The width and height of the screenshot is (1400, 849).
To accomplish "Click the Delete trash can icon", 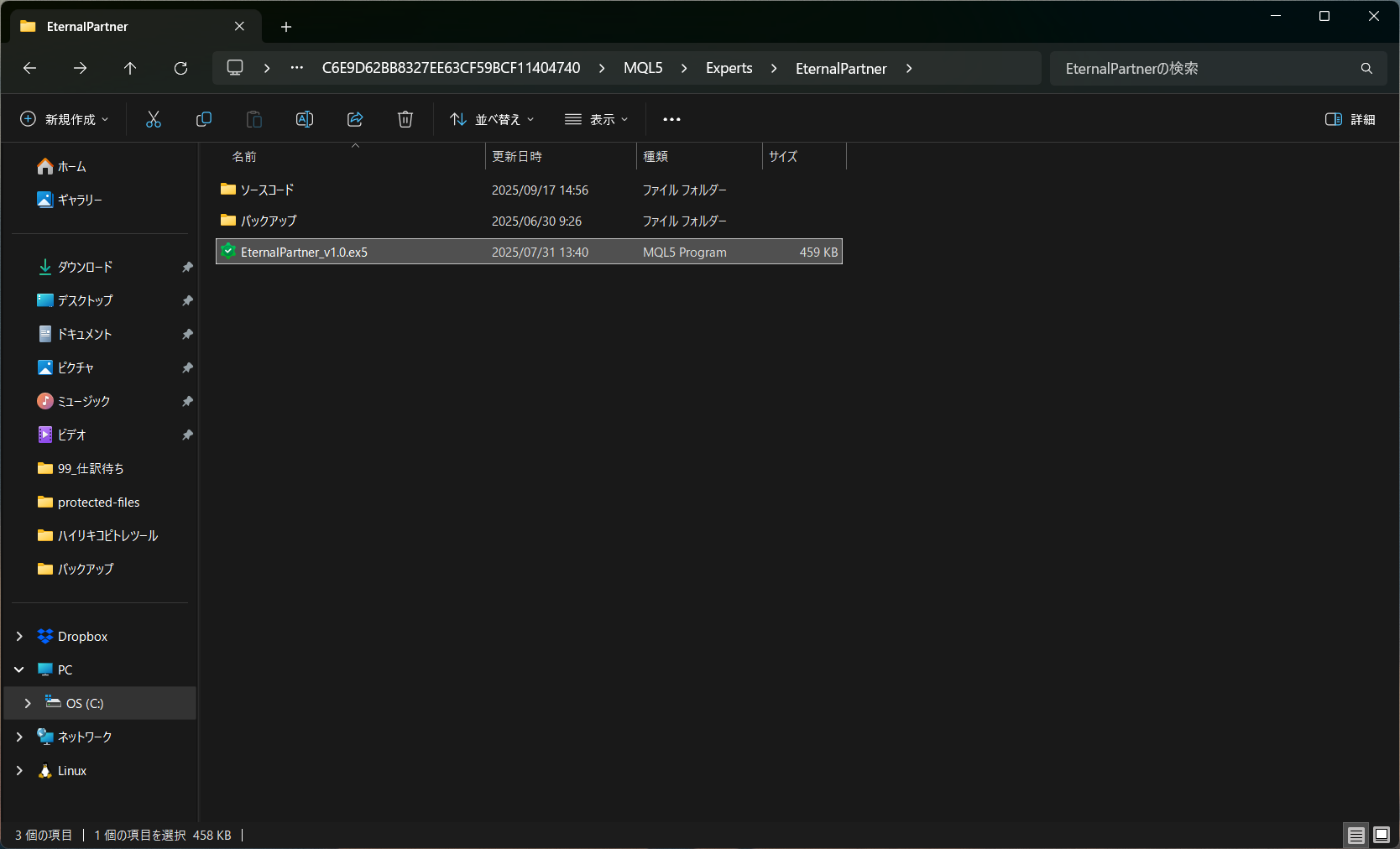I will tap(405, 119).
